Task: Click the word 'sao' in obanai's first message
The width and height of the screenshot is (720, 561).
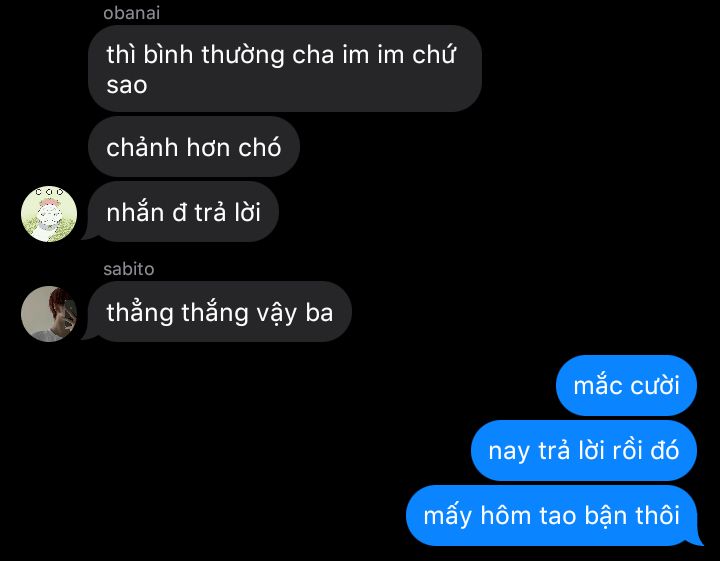Action: 127,85
